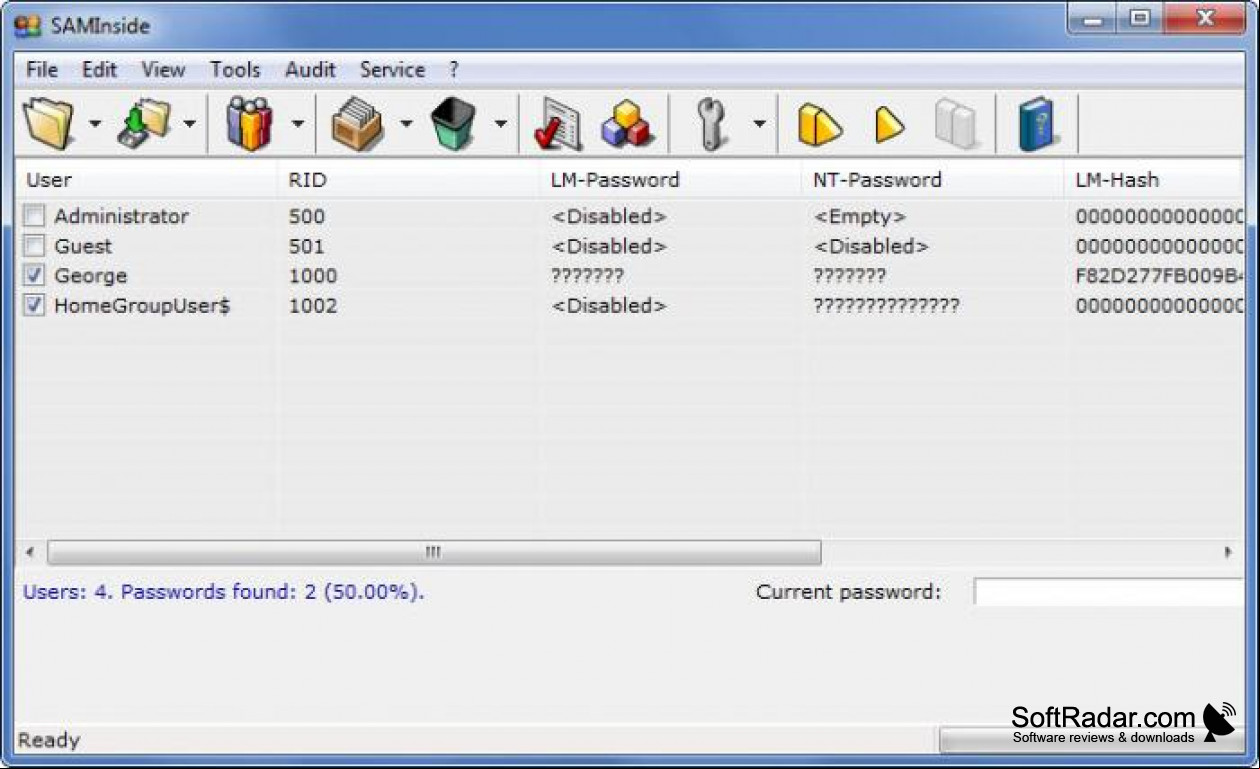Click HomeGroupUser$ NT-Password question marks
This screenshot has height=769, width=1260.
[x=886, y=306]
